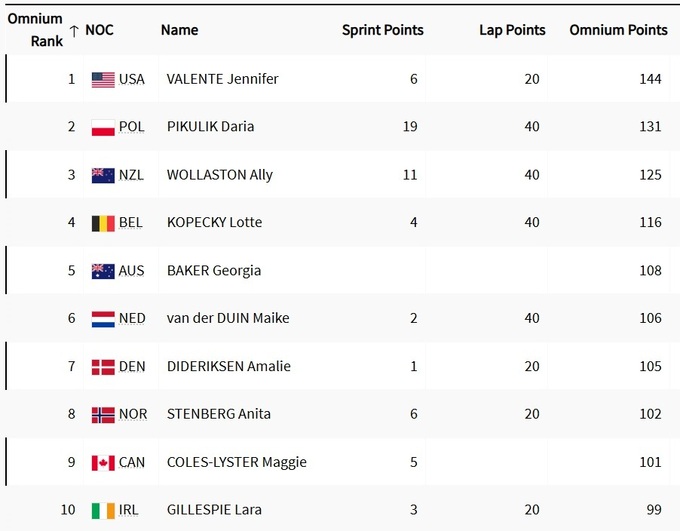This screenshot has height=531, width=680.
Task: Sort by Omnium Rank ascending arrow
Action: tap(74, 31)
